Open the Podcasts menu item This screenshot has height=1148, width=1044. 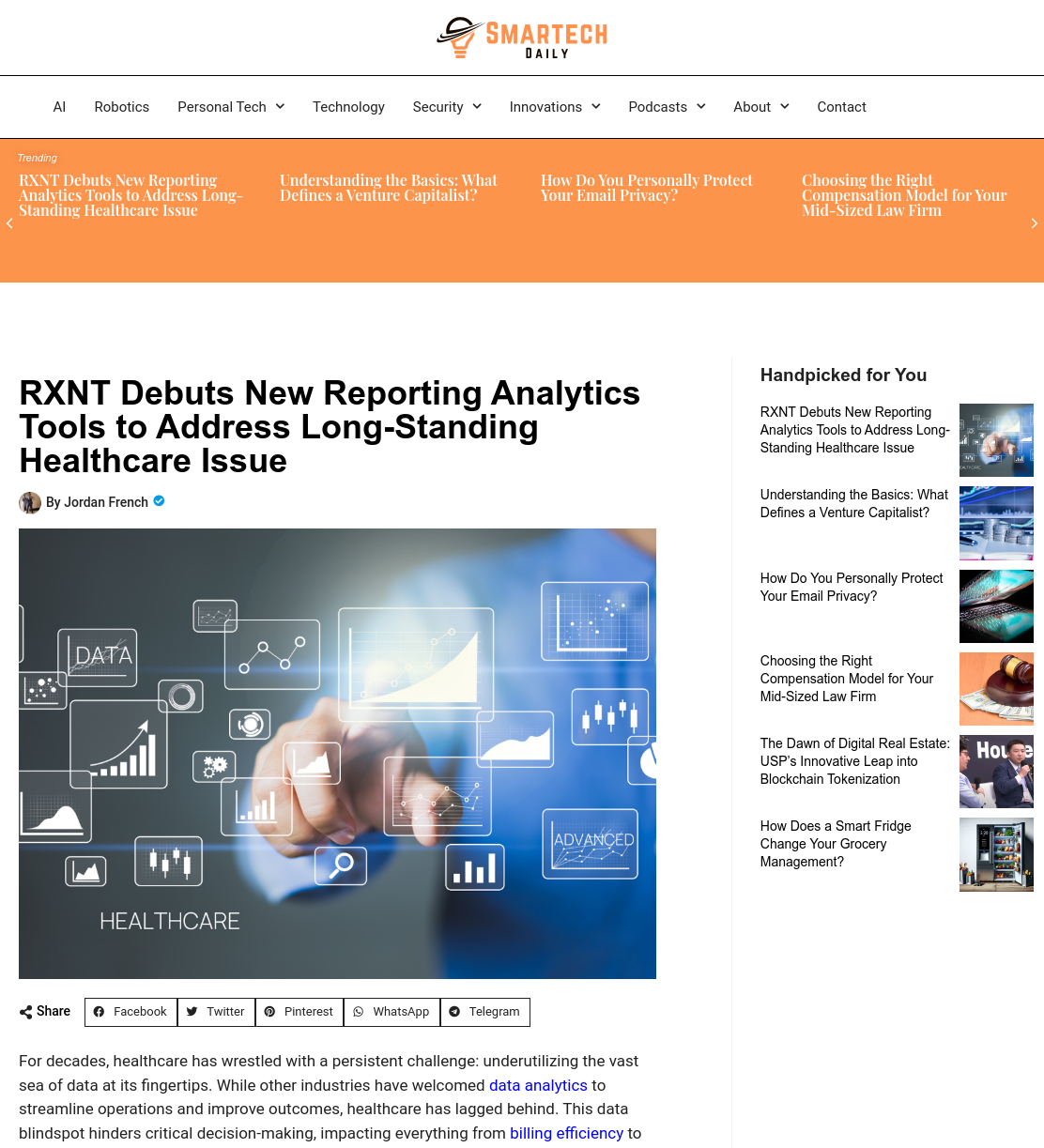pyautogui.click(x=657, y=107)
